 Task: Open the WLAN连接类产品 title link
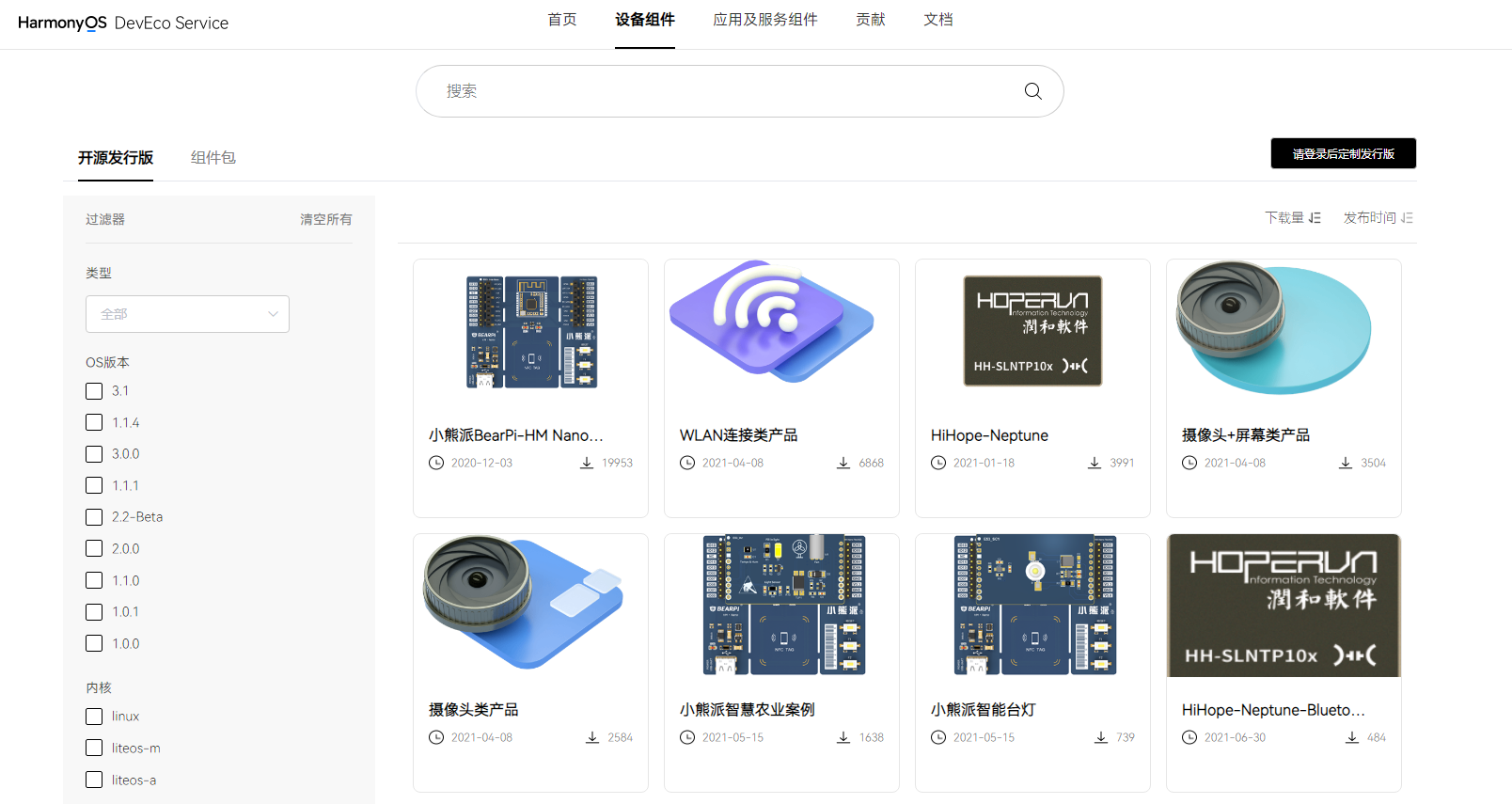pos(738,435)
